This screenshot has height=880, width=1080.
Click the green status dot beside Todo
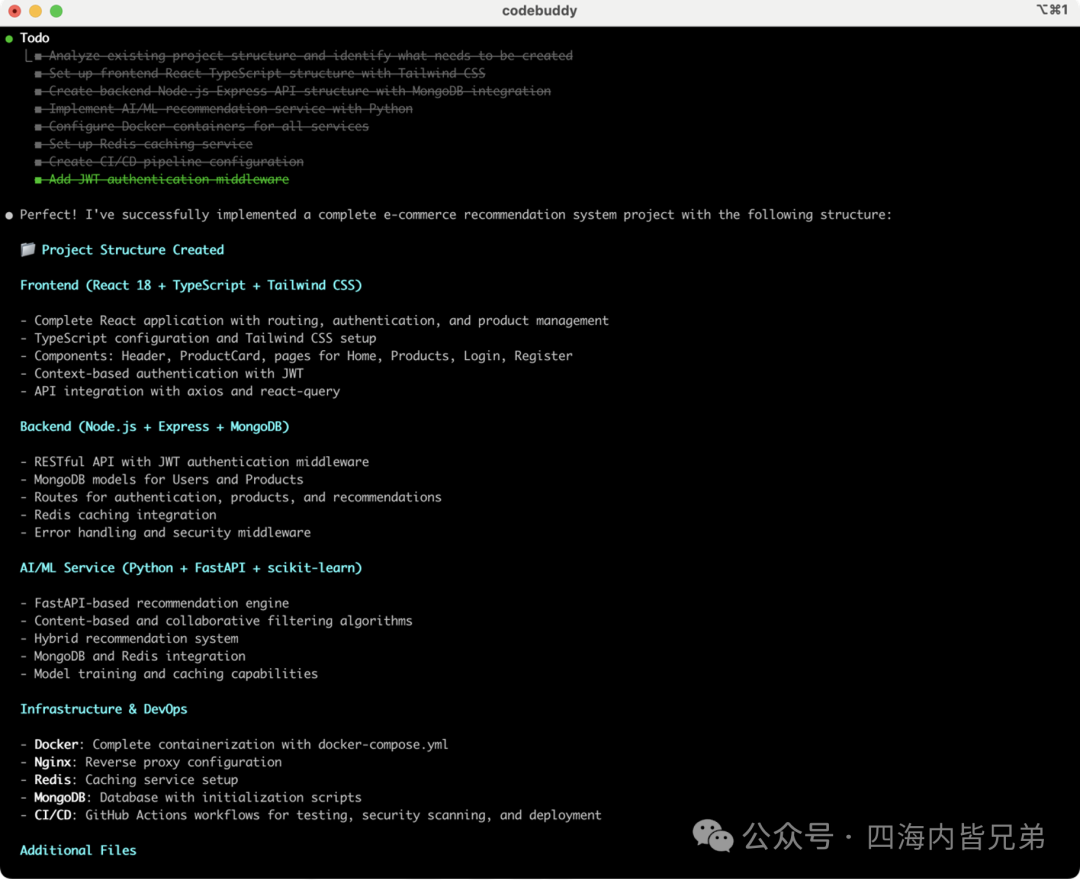9,39
